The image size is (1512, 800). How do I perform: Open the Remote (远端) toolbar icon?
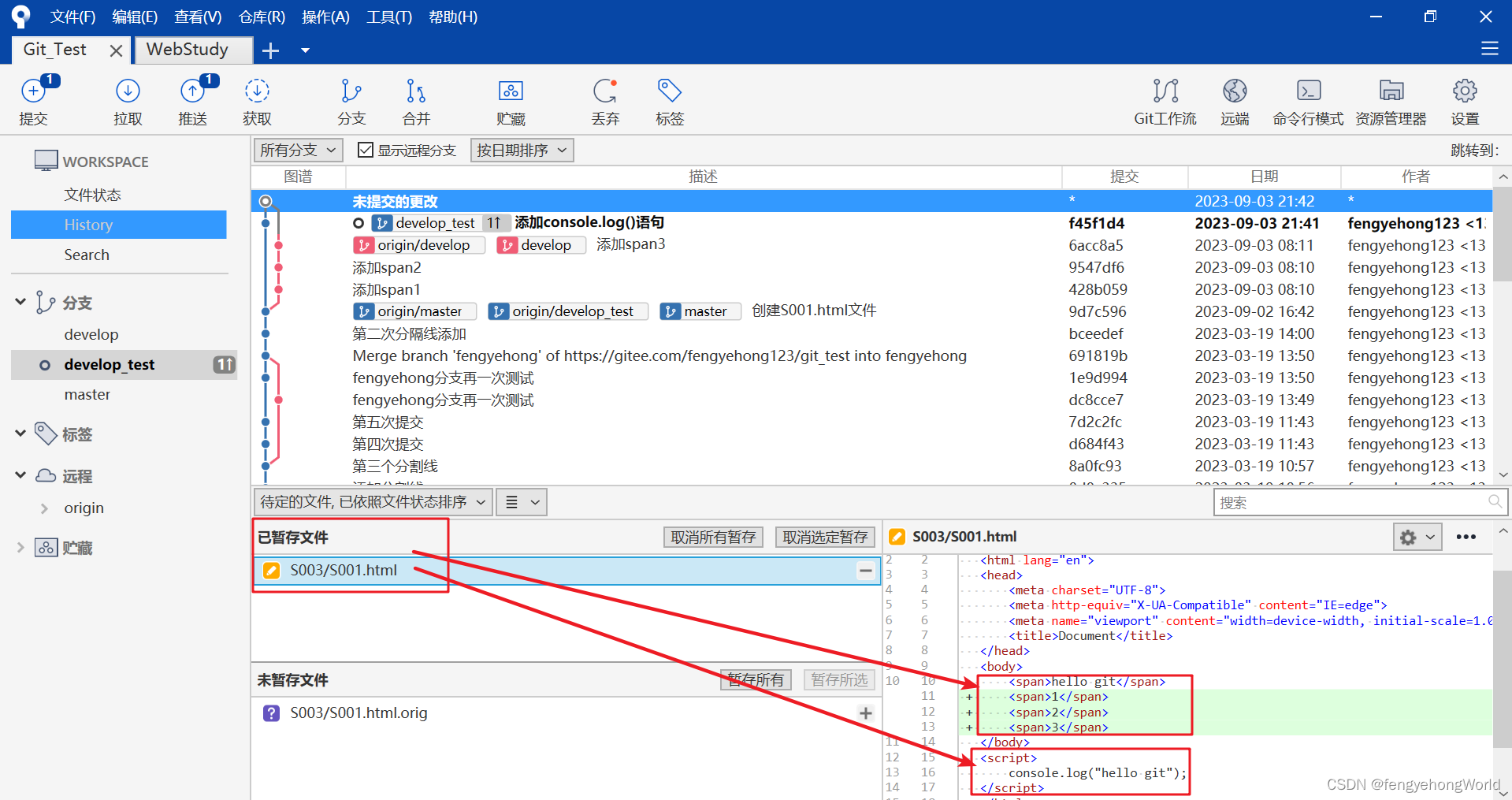click(x=1235, y=101)
